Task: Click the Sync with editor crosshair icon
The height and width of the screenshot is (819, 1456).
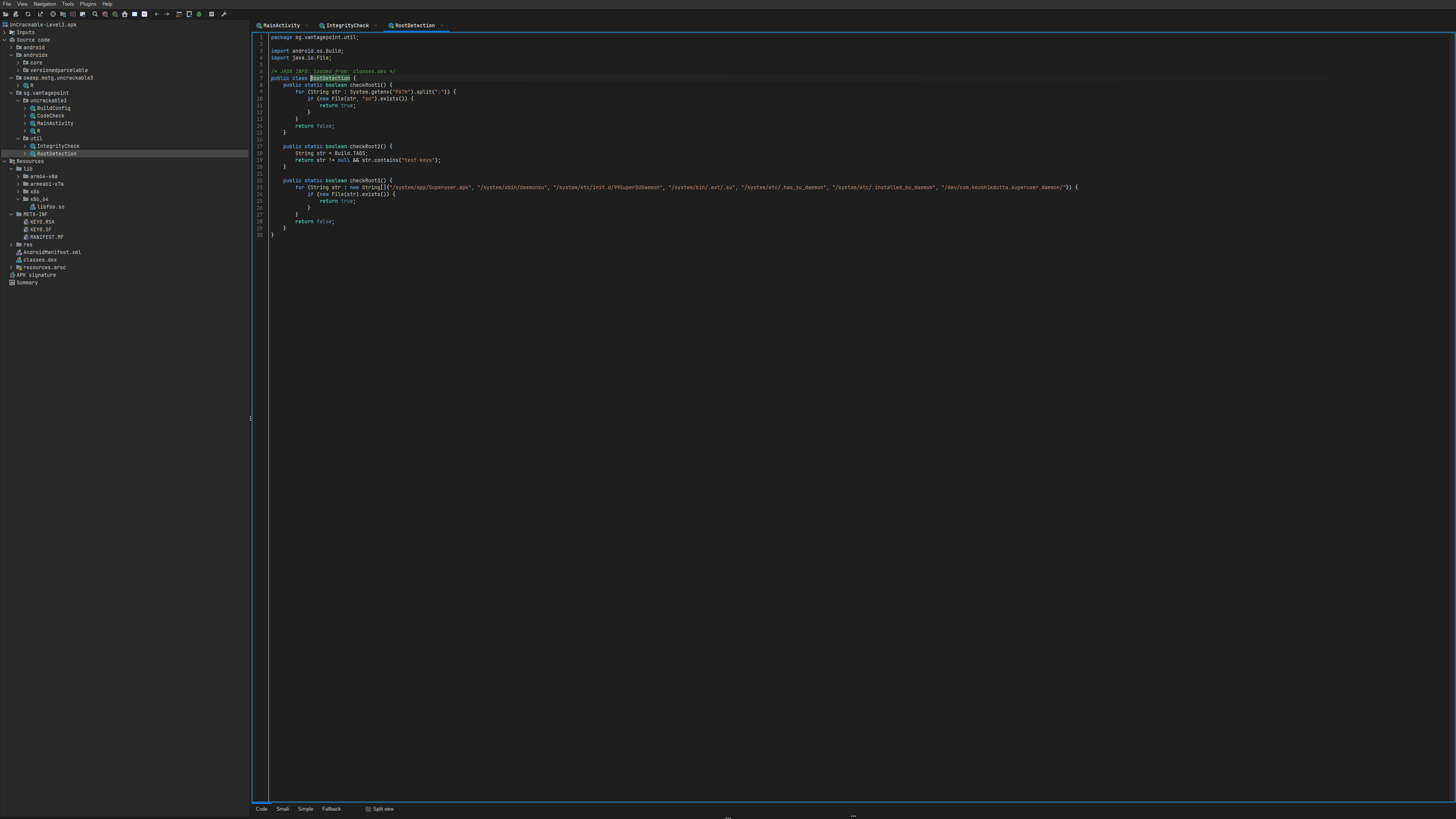Action: pyautogui.click(x=53, y=14)
